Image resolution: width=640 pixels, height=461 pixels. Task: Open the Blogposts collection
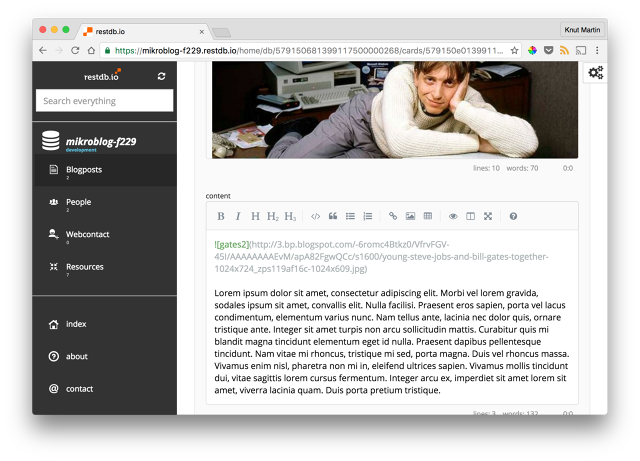106,170
